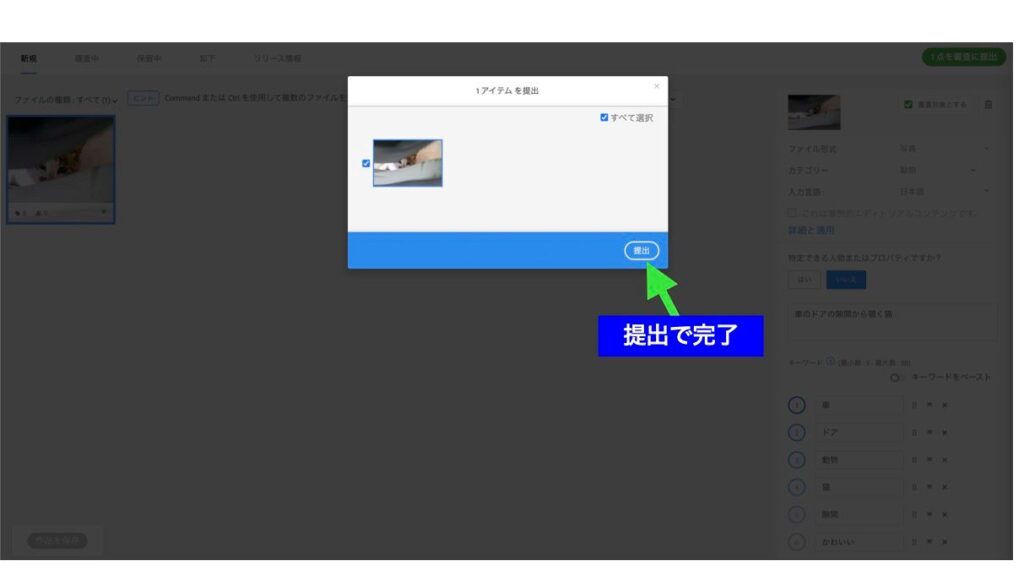Switch to the 保留中 tab
Image resolution: width=1024 pixels, height=588 pixels.
click(149, 59)
